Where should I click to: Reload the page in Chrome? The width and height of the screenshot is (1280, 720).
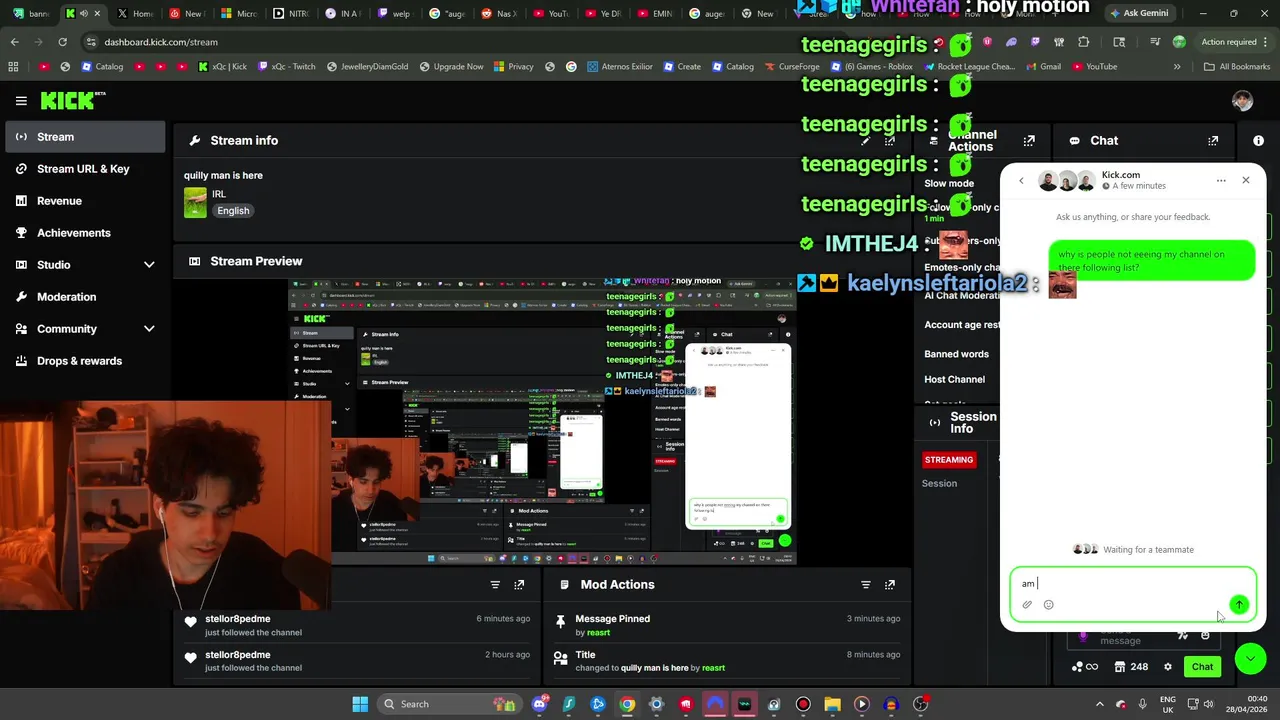(x=62, y=42)
